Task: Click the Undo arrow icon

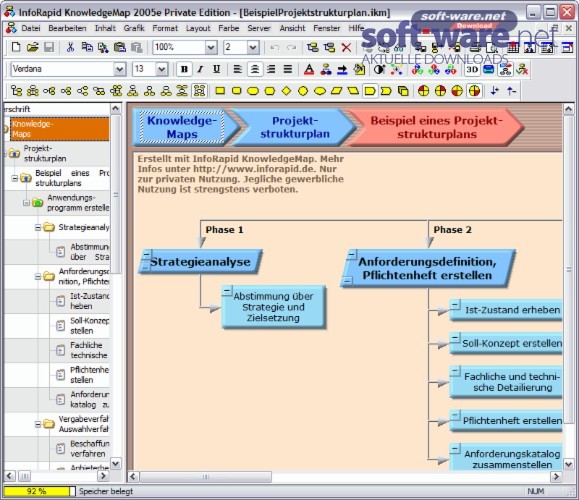Action: click(x=274, y=47)
